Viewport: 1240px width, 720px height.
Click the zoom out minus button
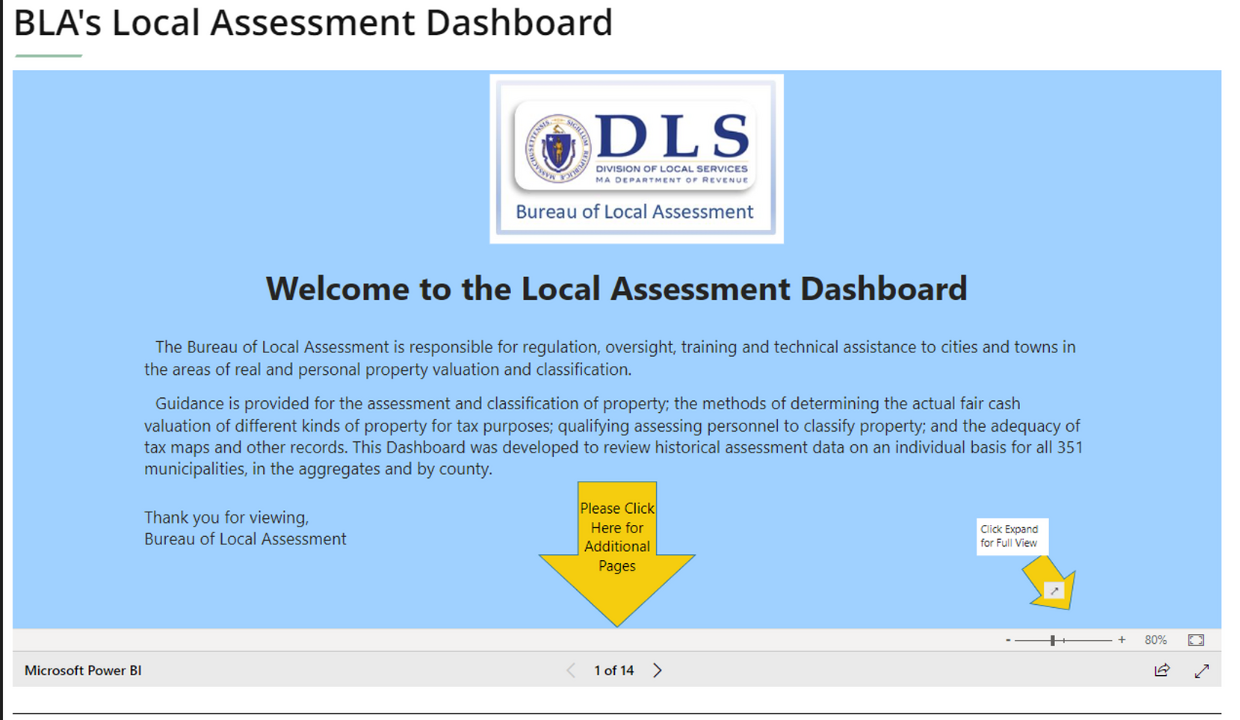click(1008, 640)
